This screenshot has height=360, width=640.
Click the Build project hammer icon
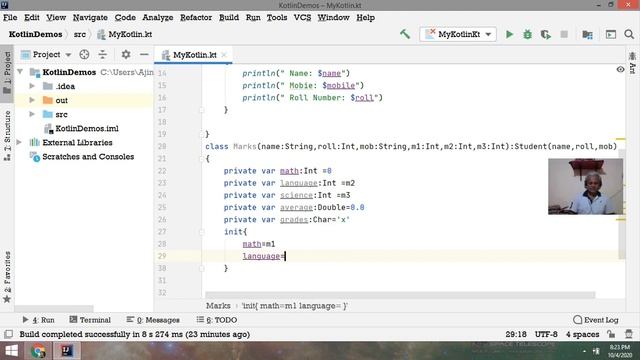point(405,34)
